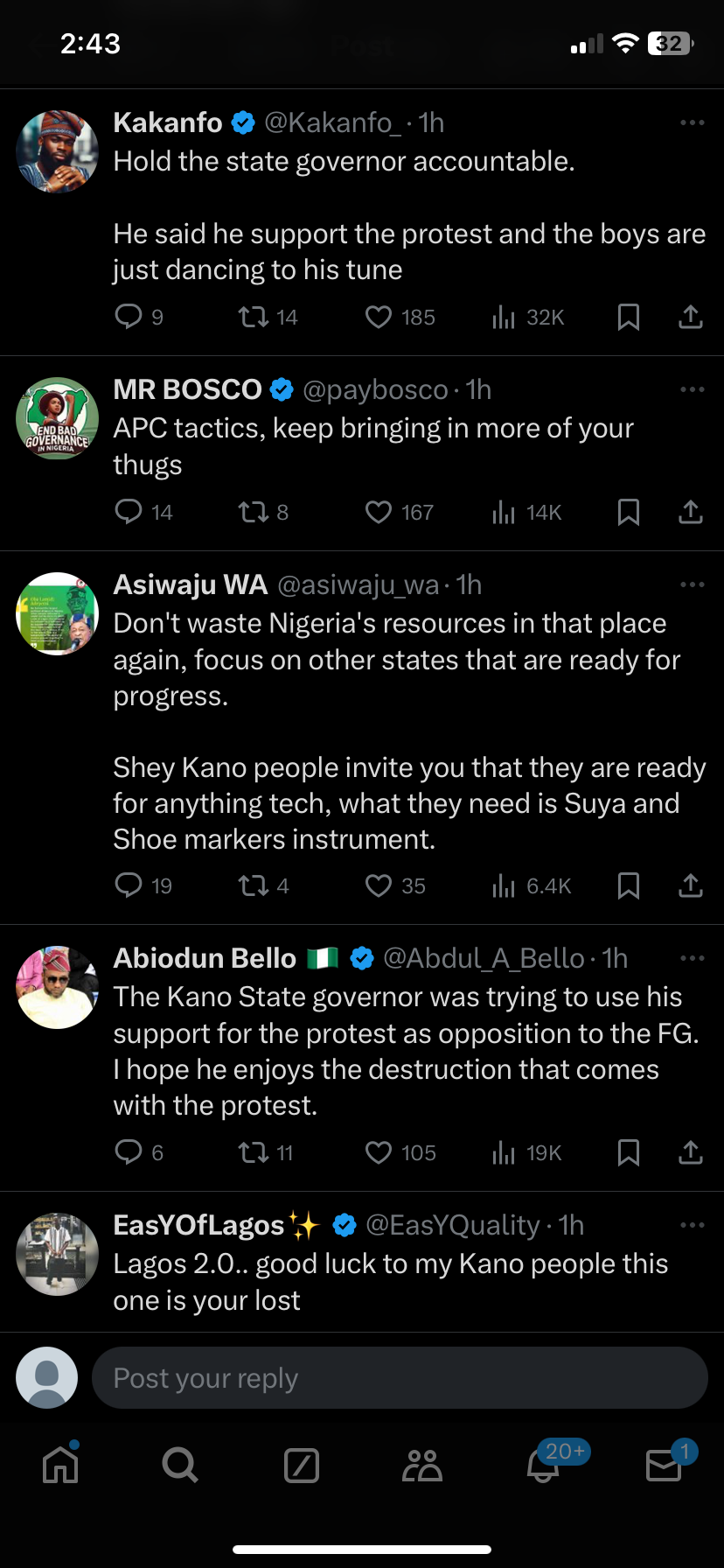
Task: Like Kakanfo's tweet with heart icon
Action: [379, 317]
